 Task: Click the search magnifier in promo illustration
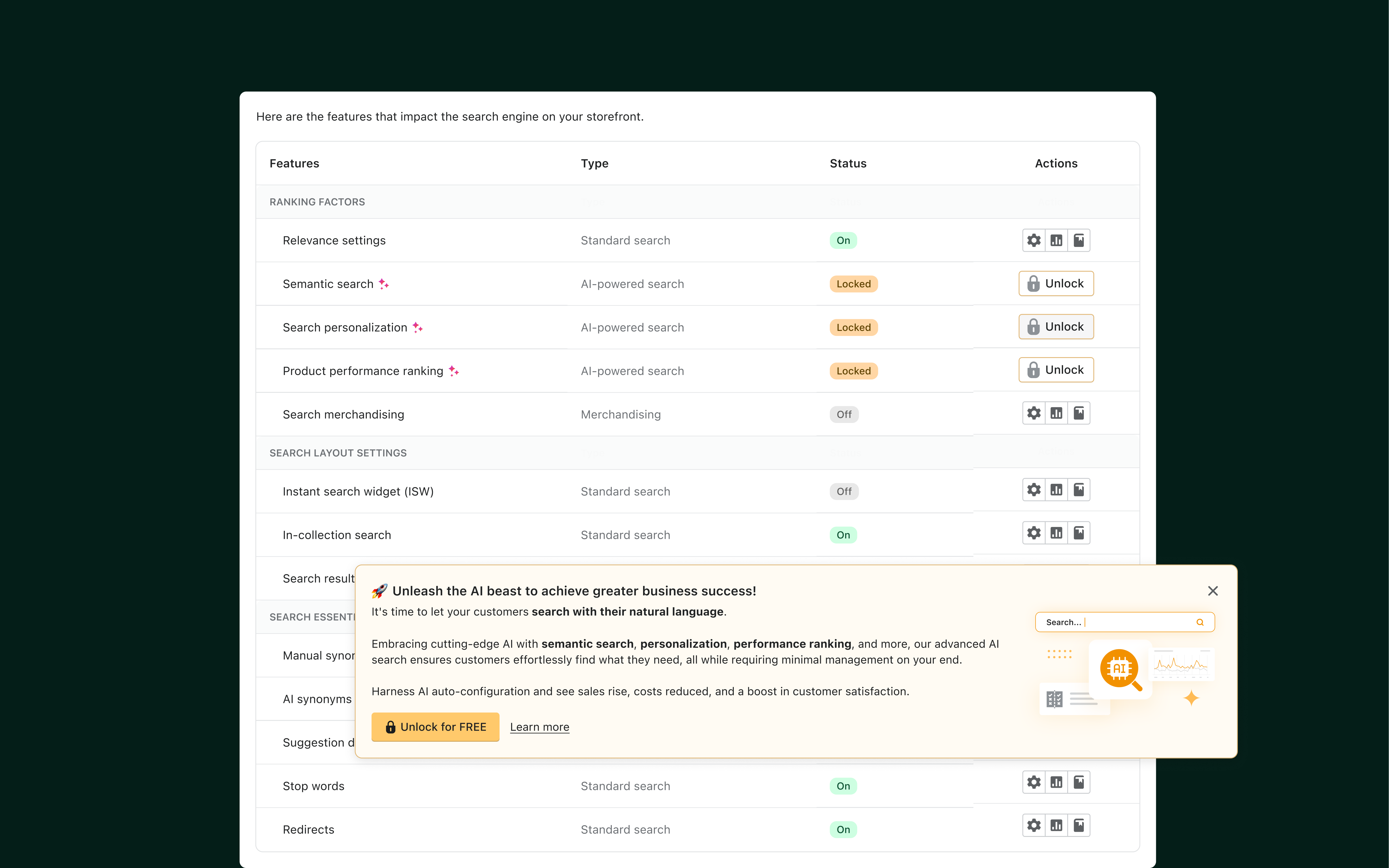(1200, 622)
